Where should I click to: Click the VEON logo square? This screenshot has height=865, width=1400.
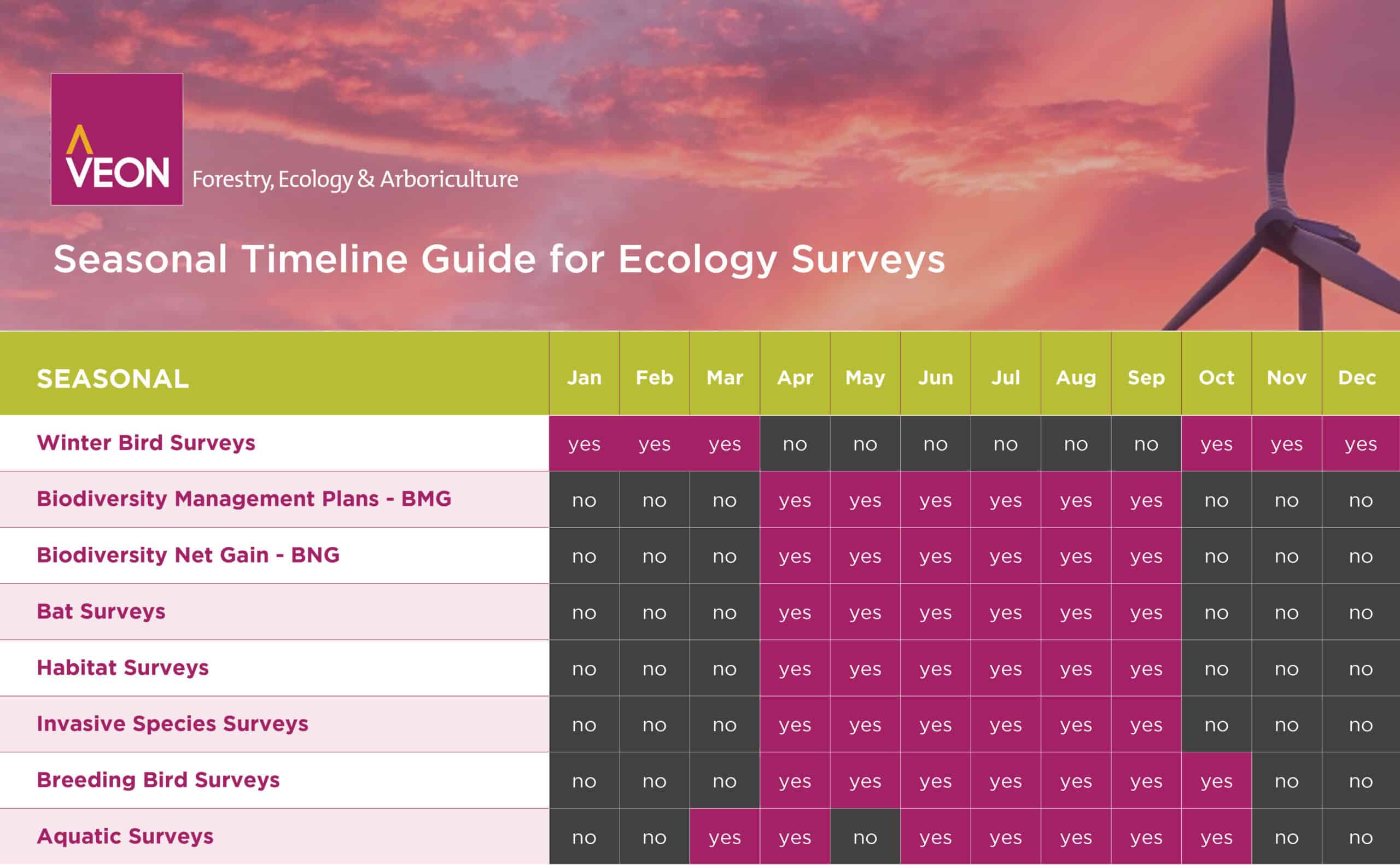pos(116,139)
